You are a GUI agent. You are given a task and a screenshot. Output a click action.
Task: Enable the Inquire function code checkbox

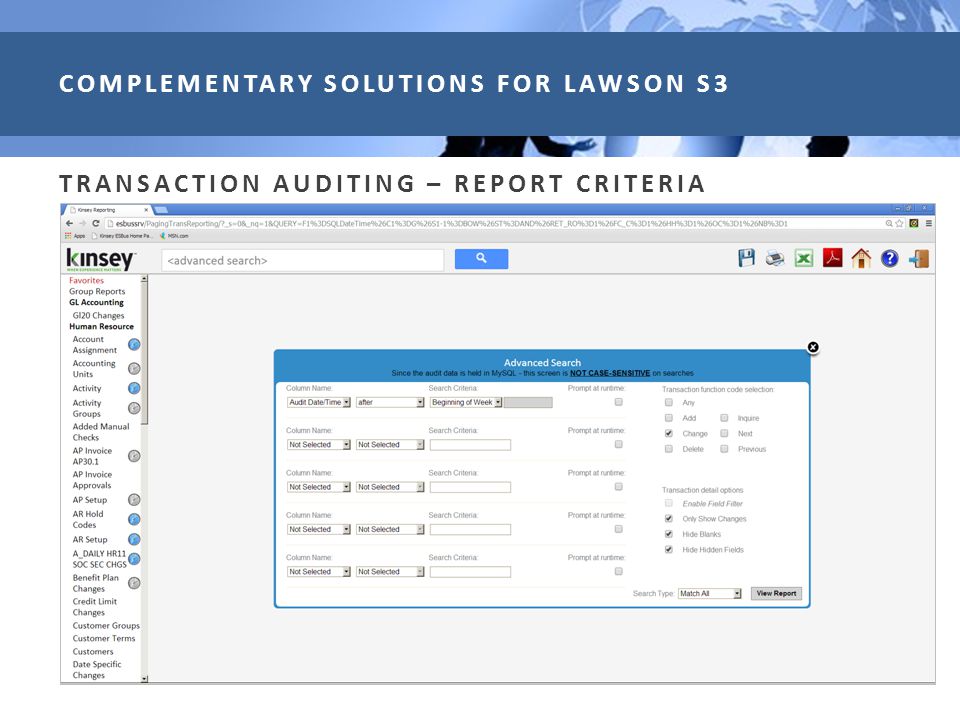724,418
